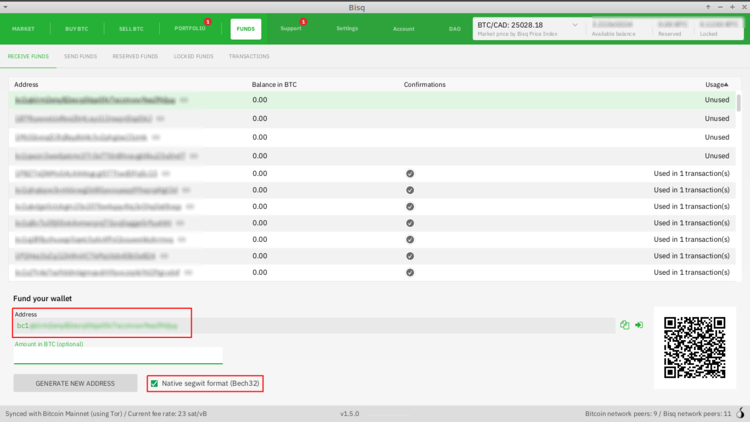Copy the wallet address with the copy icon
Viewport: 750px width, 422px height.
pyautogui.click(x=625, y=325)
